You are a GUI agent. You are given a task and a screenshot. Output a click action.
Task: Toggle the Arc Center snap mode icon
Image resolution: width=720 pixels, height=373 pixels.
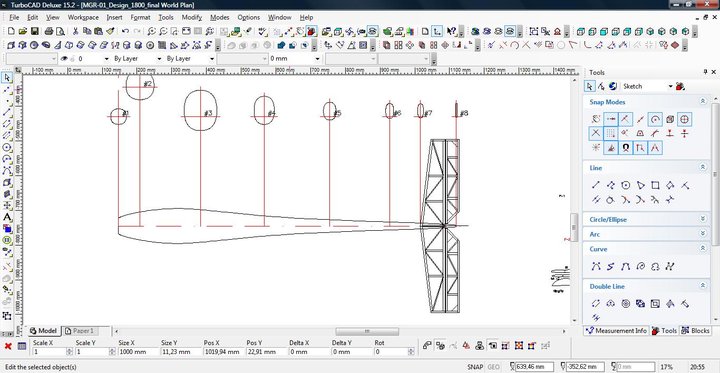coord(655,119)
